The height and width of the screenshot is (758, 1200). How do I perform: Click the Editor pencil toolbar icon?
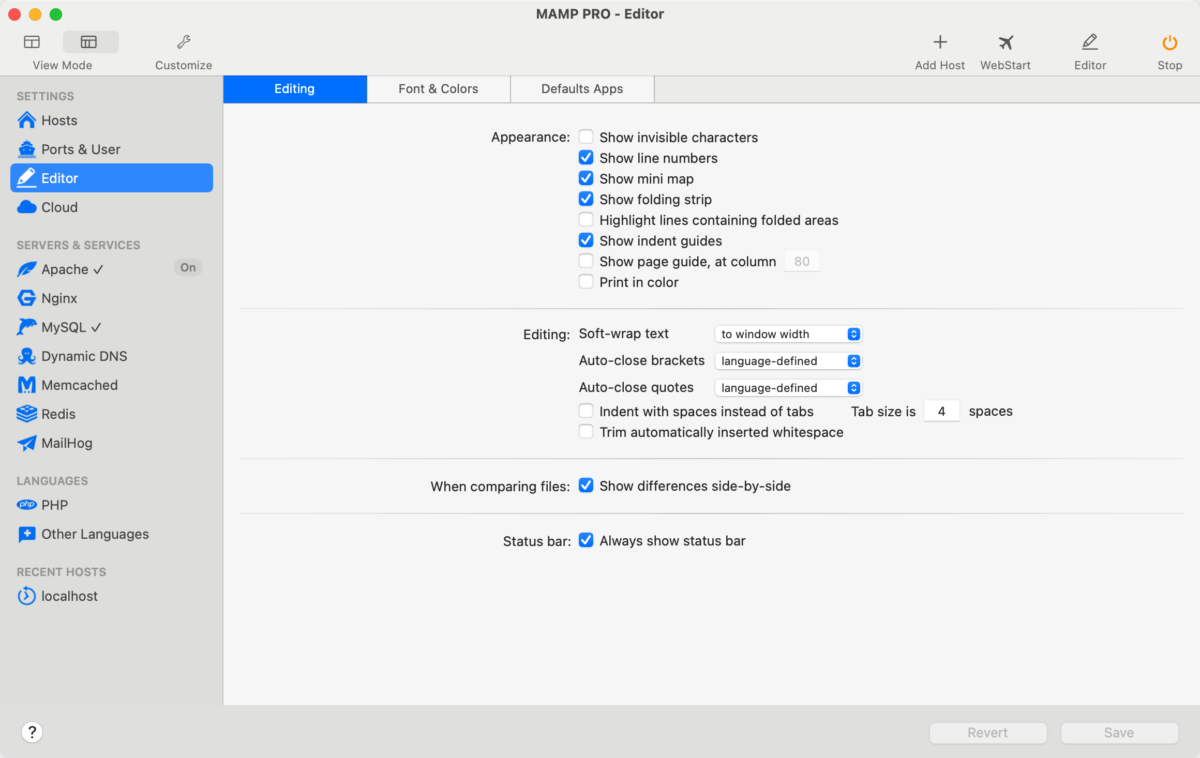[1090, 42]
